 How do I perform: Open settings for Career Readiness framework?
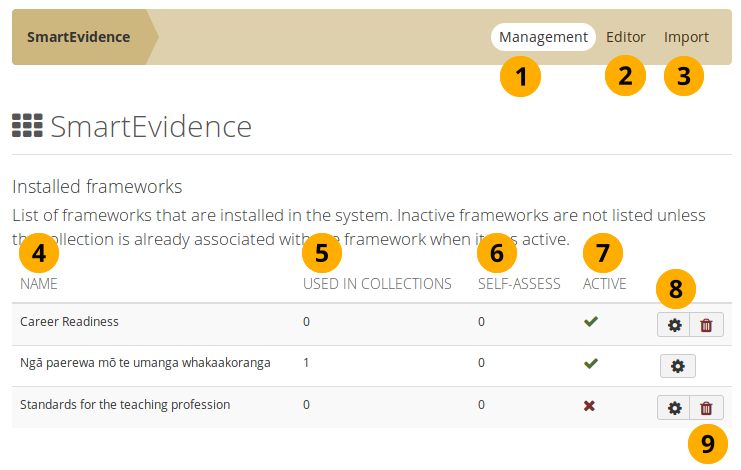(x=674, y=324)
